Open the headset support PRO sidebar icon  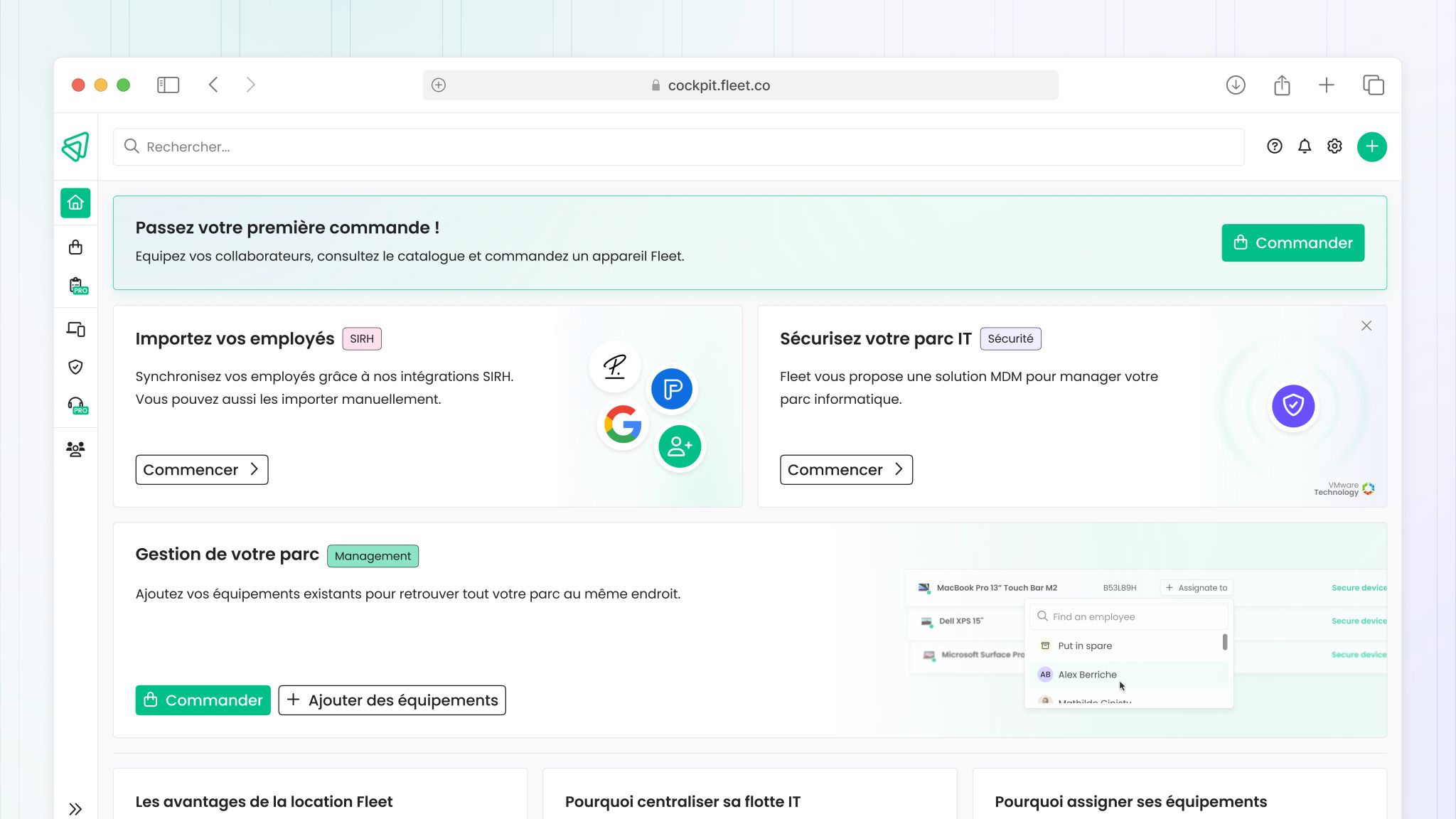tap(77, 405)
